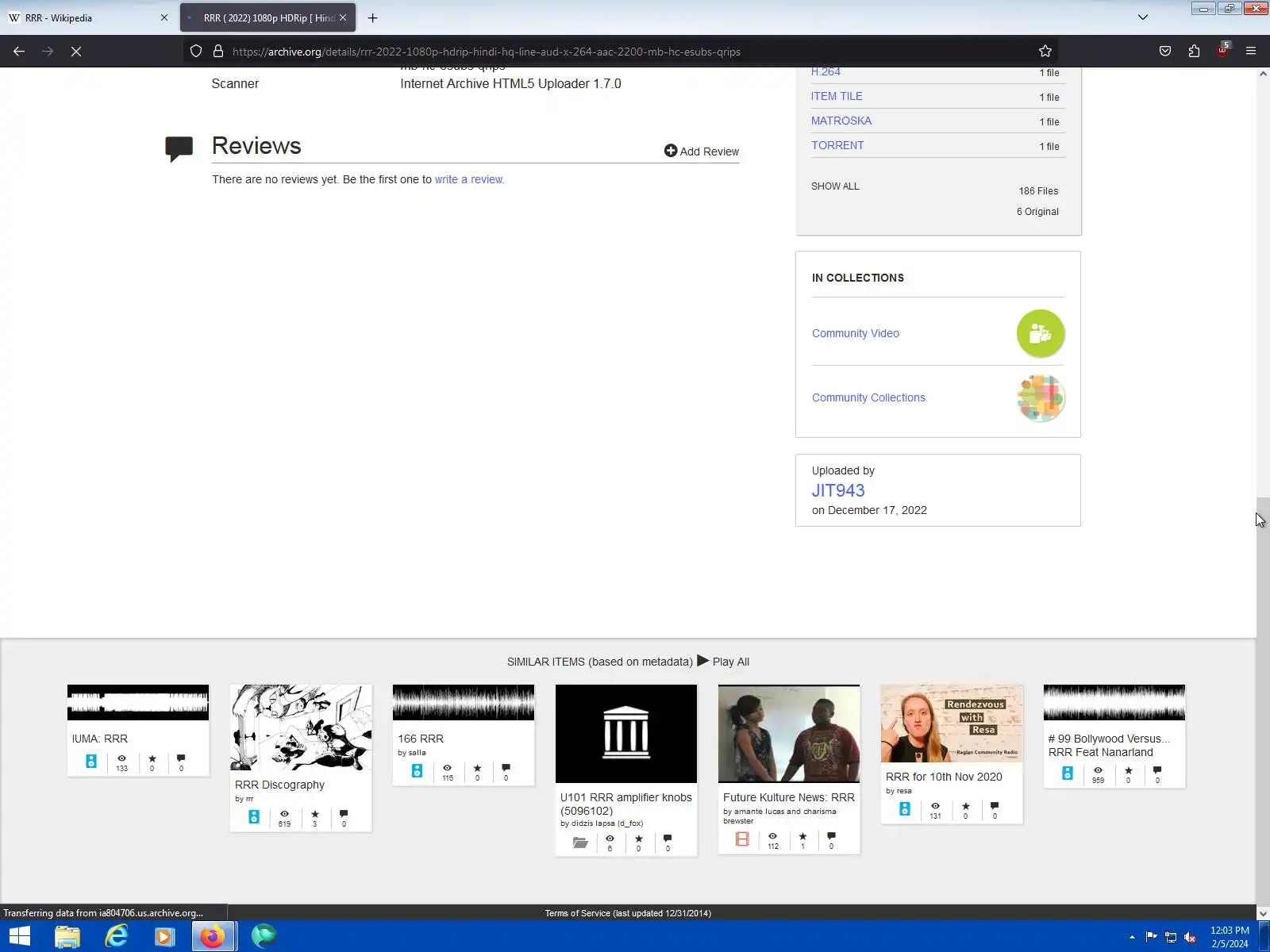Open uploader JIT943's profile
Image resolution: width=1270 pixels, height=952 pixels.
838,490
